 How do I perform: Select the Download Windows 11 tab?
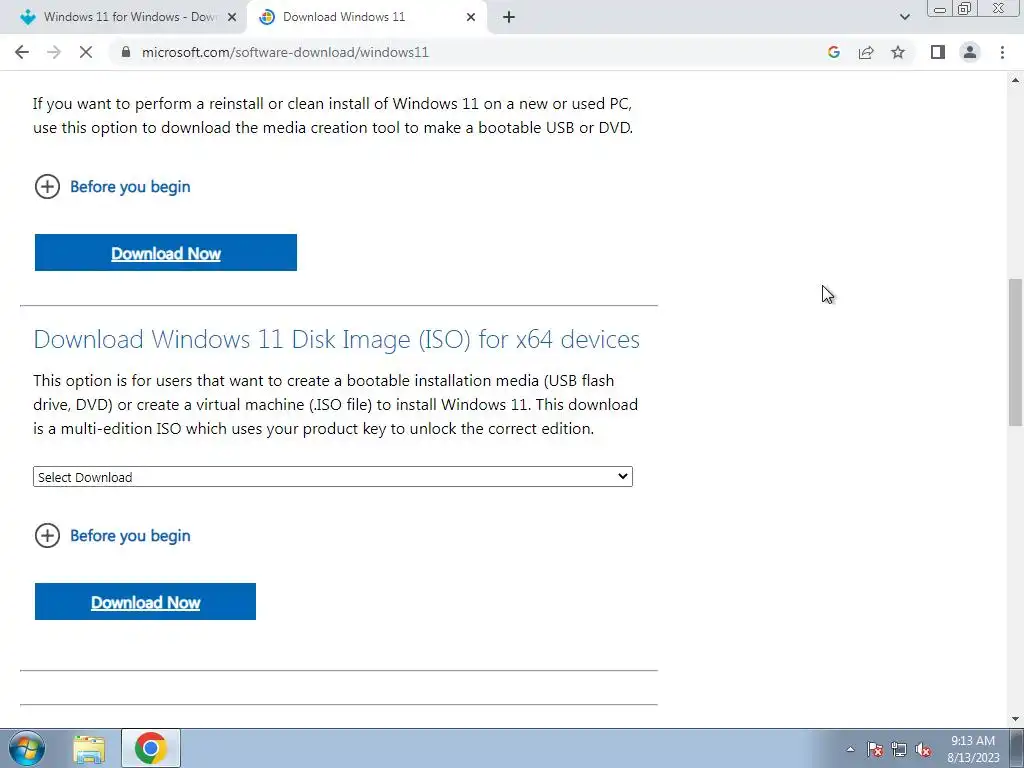pos(367,17)
